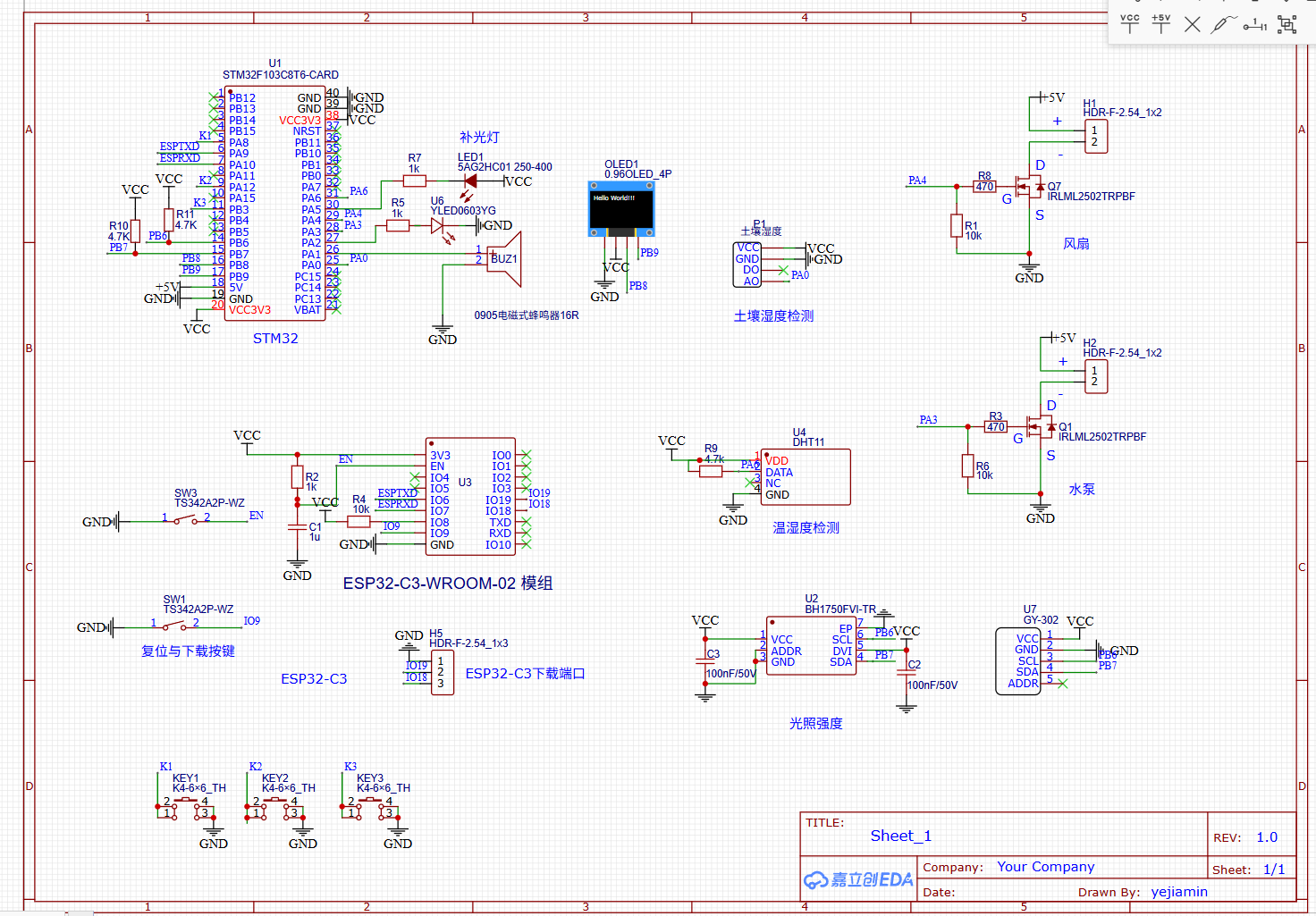Click the Your Company field
Image resolution: width=1316 pixels, height=916 pixels.
(1046, 867)
